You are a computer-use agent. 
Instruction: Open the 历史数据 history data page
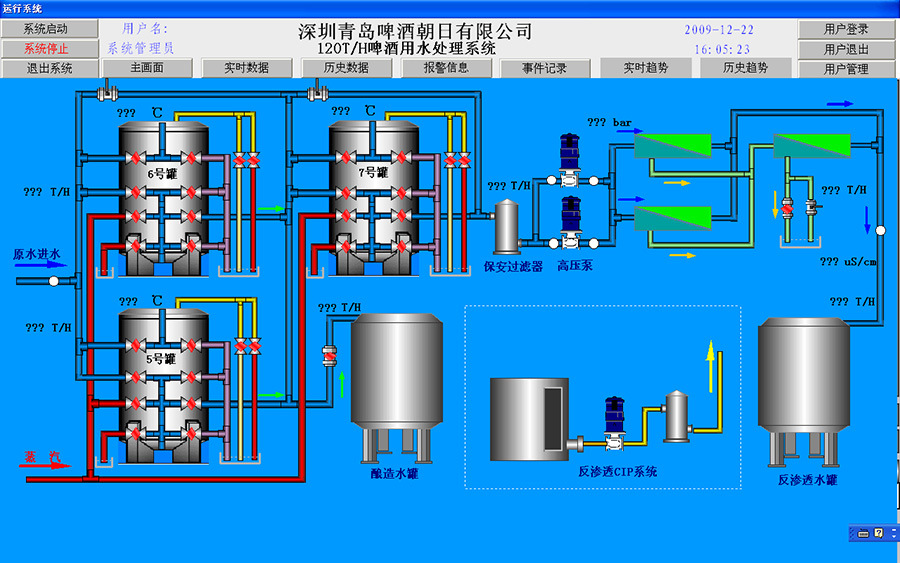pos(346,68)
